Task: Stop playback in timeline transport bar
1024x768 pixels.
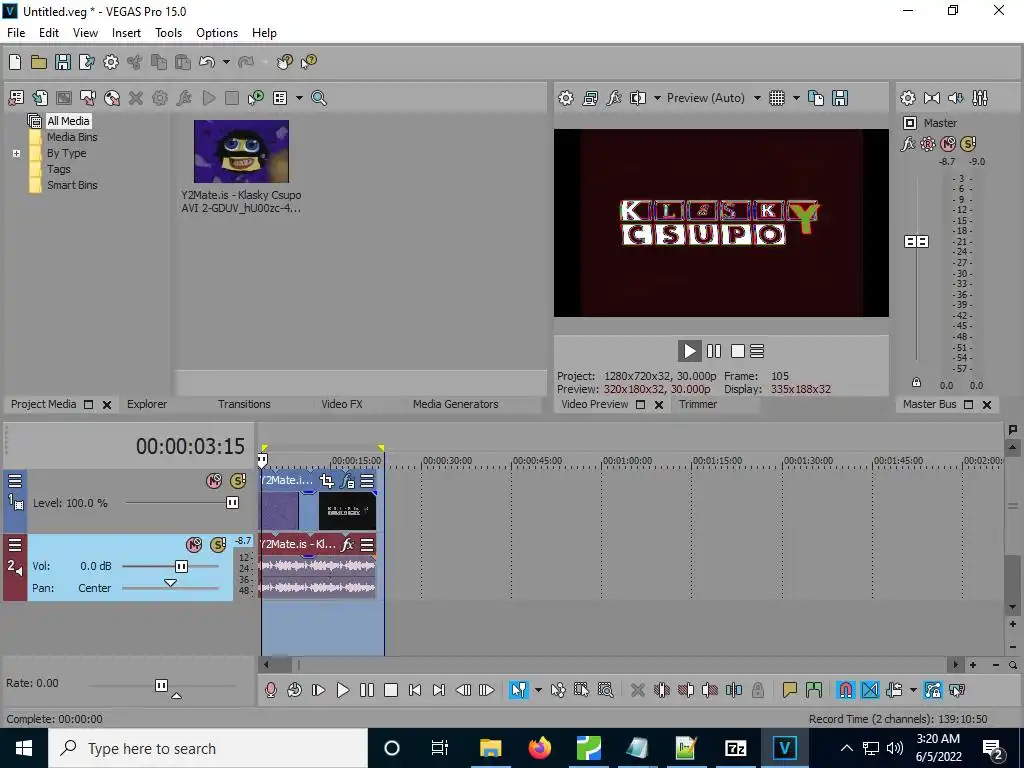Action: [391, 690]
